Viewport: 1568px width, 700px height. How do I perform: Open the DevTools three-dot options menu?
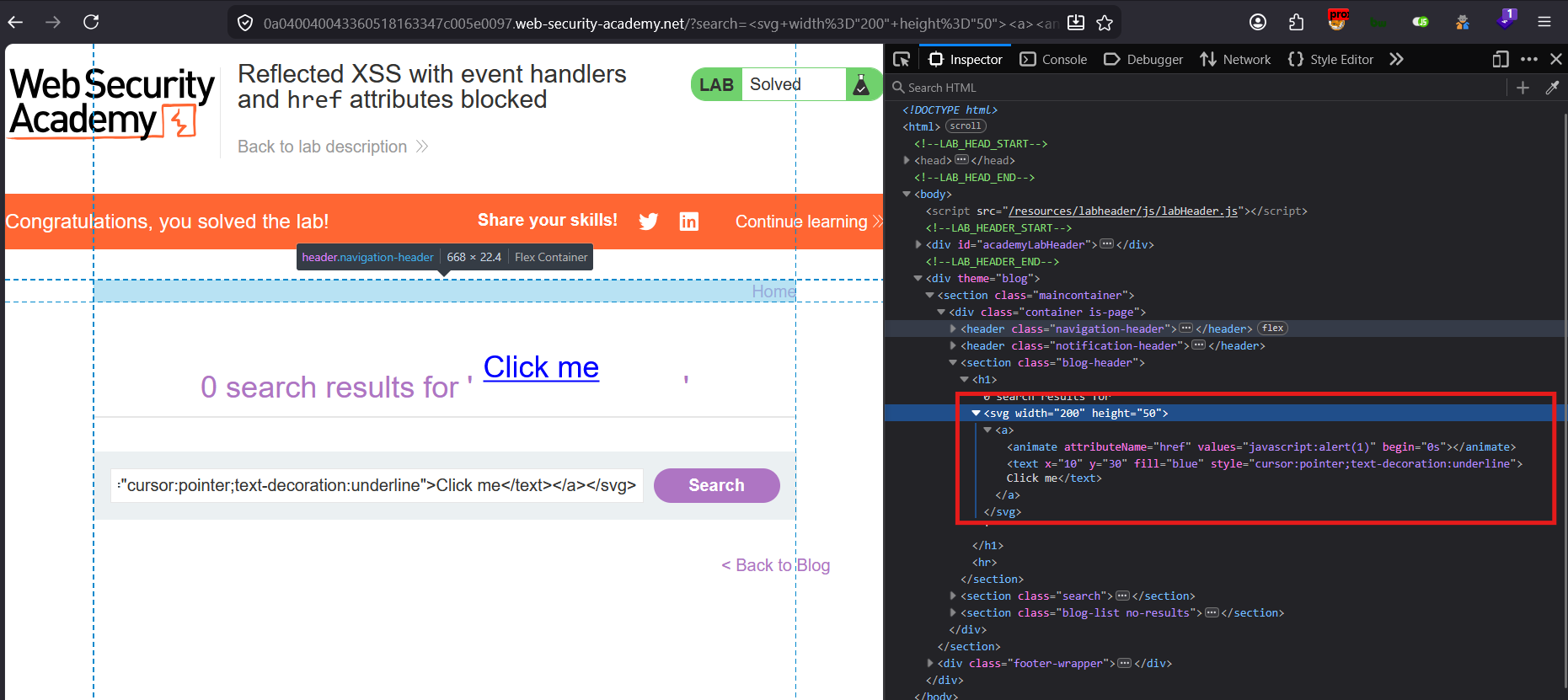coord(1529,59)
